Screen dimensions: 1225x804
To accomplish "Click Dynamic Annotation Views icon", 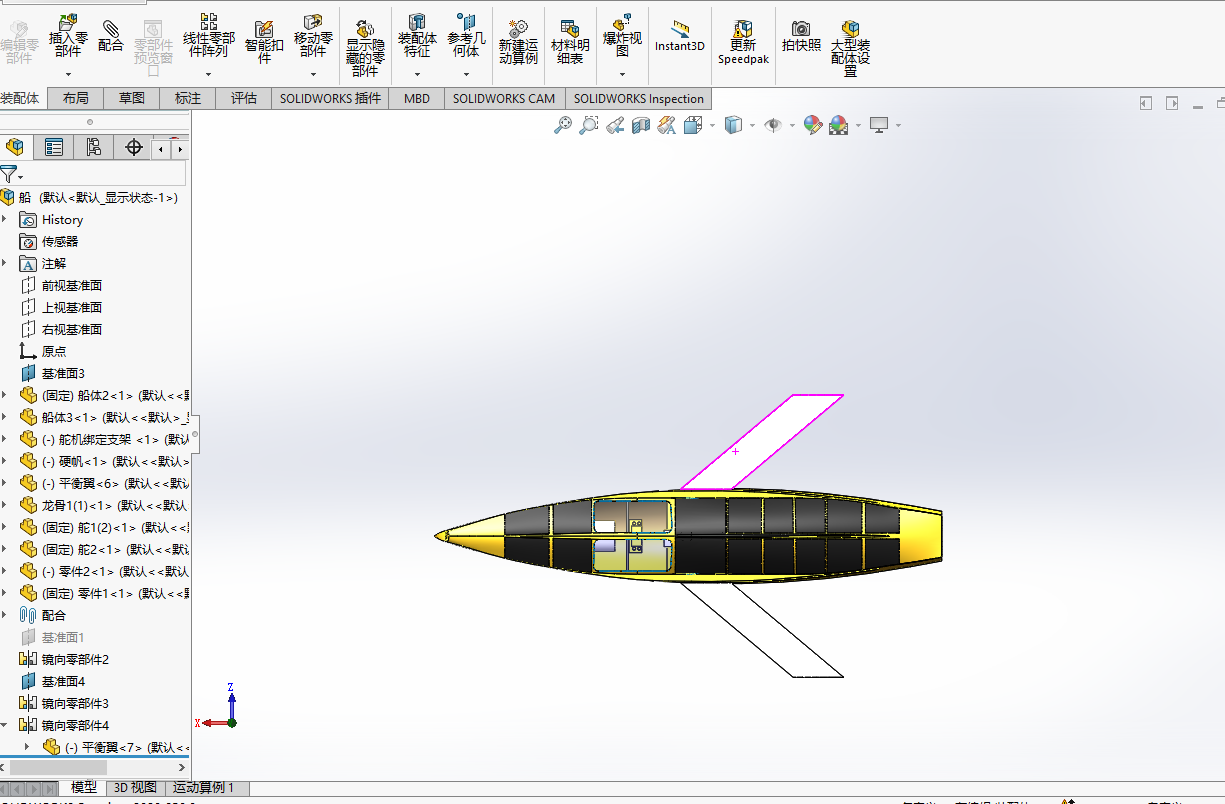I will pyautogui.click(x=667, y=125).
